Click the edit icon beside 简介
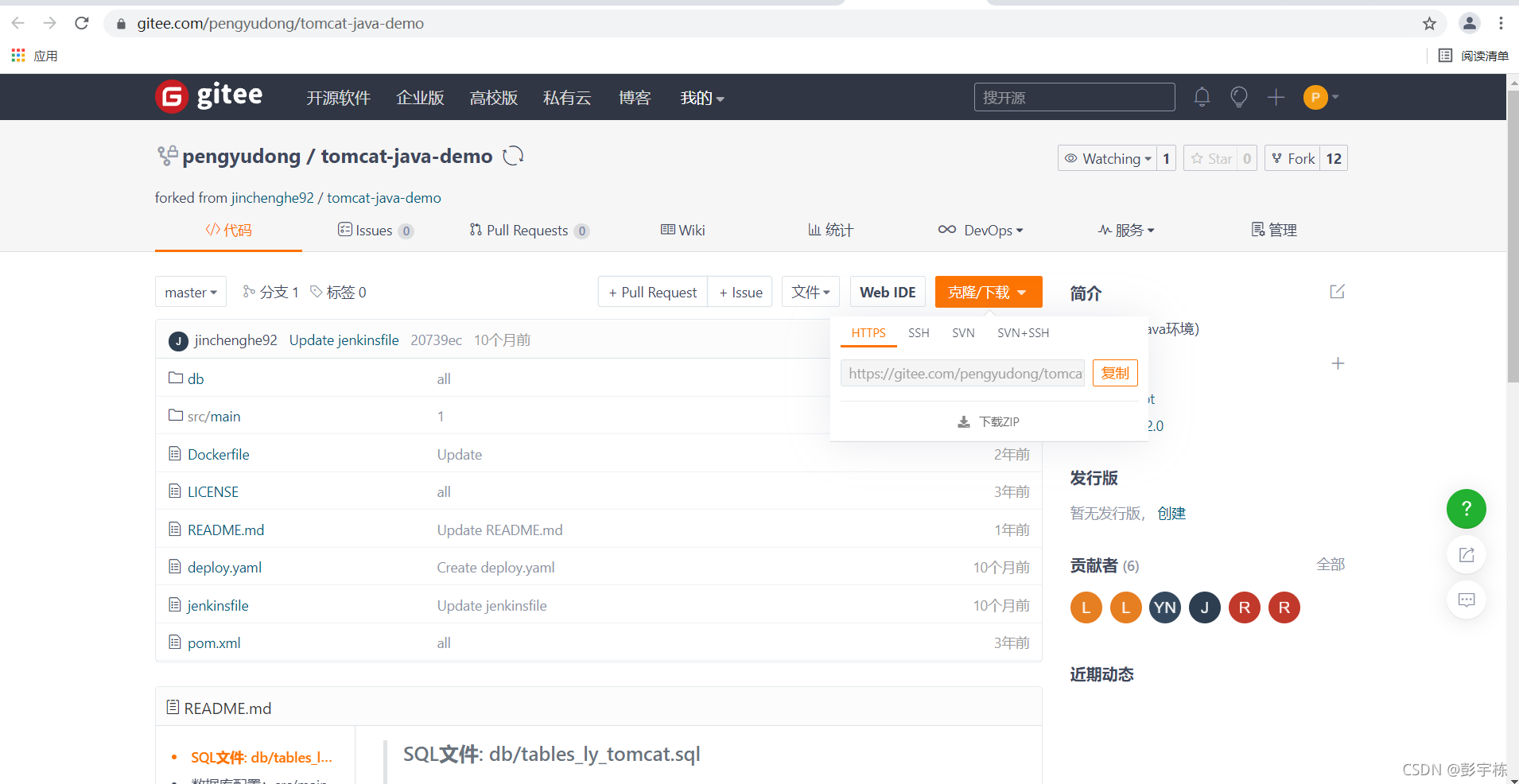 [x=1337, y=292]
